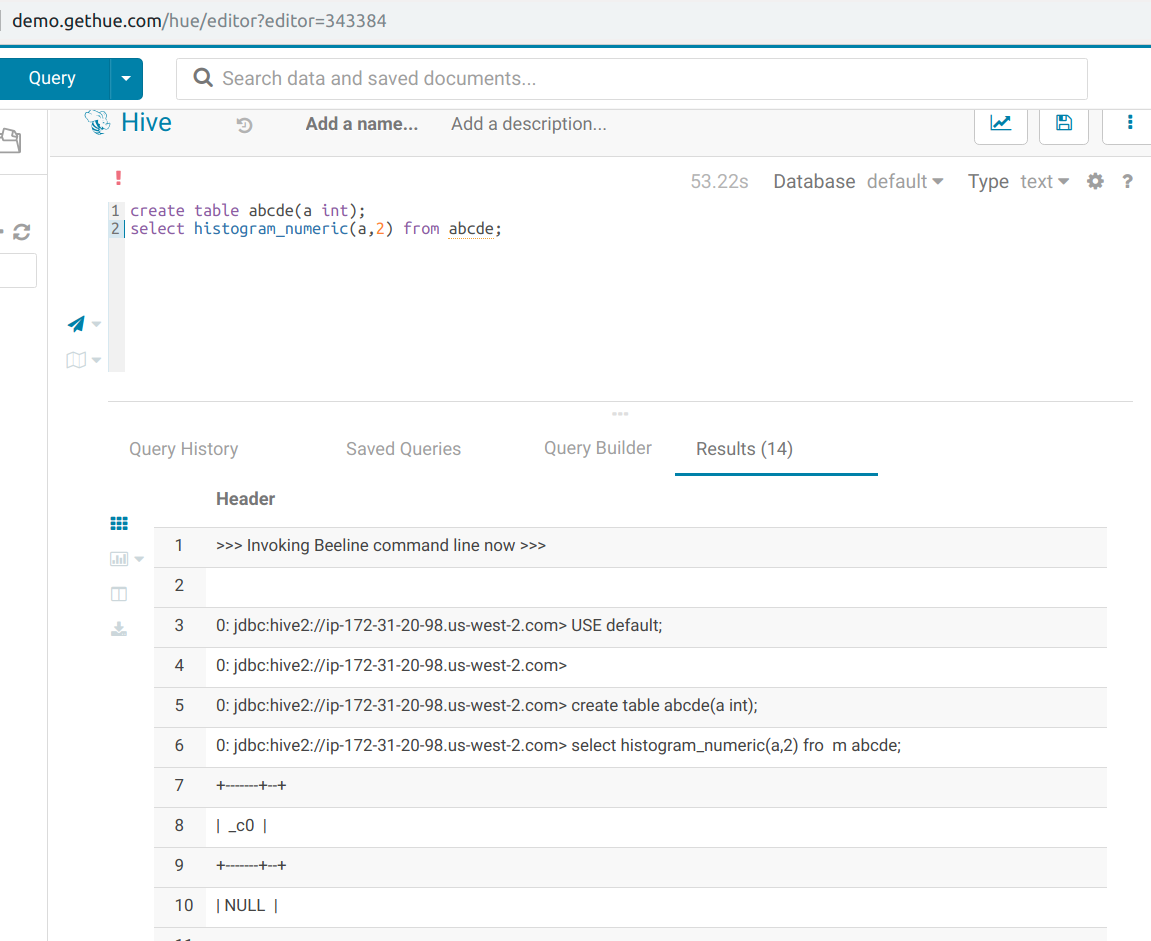Open the Type text dropdown
1151x941 pixels.
[1045, 181]
